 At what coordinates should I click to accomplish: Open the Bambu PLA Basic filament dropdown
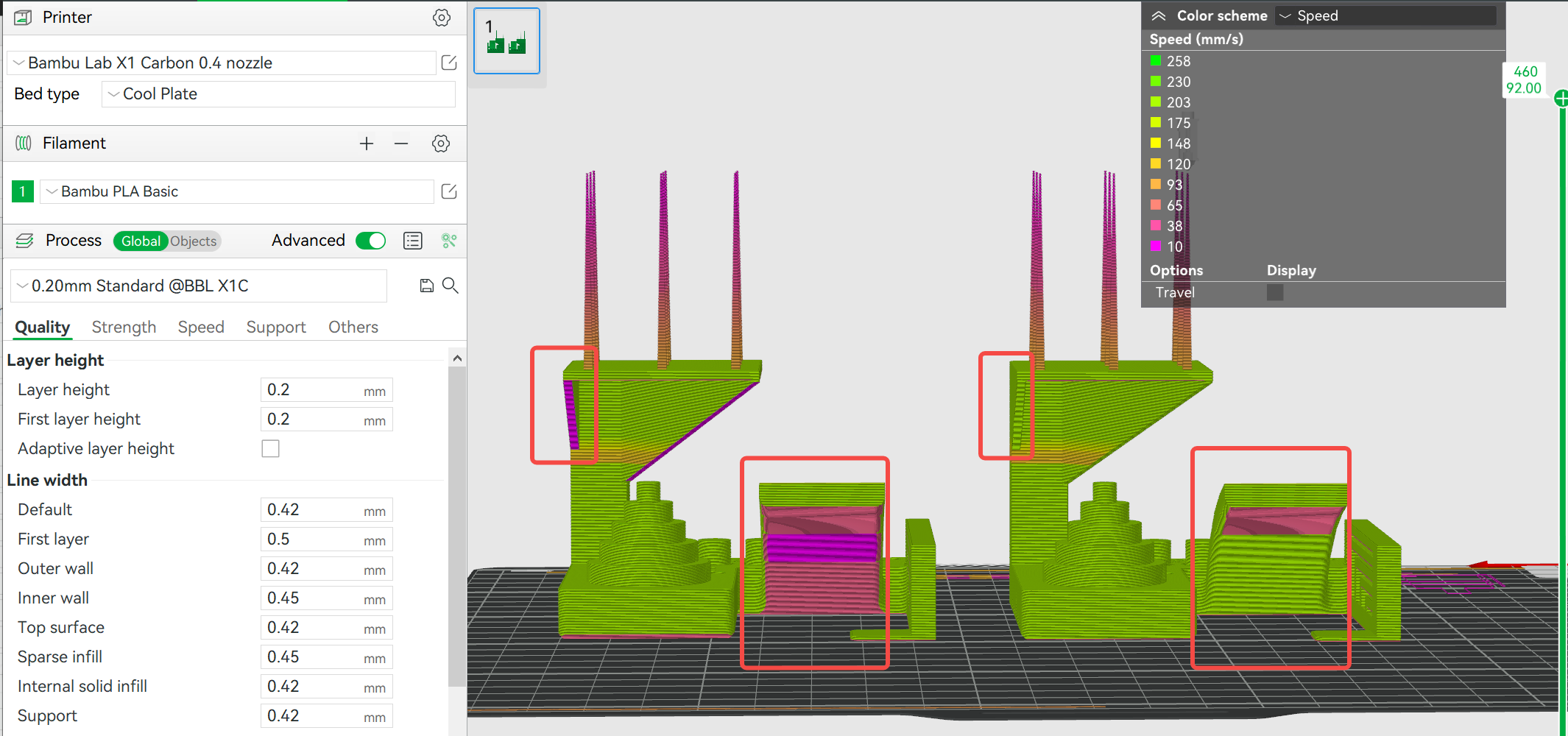tap(236, 191)
